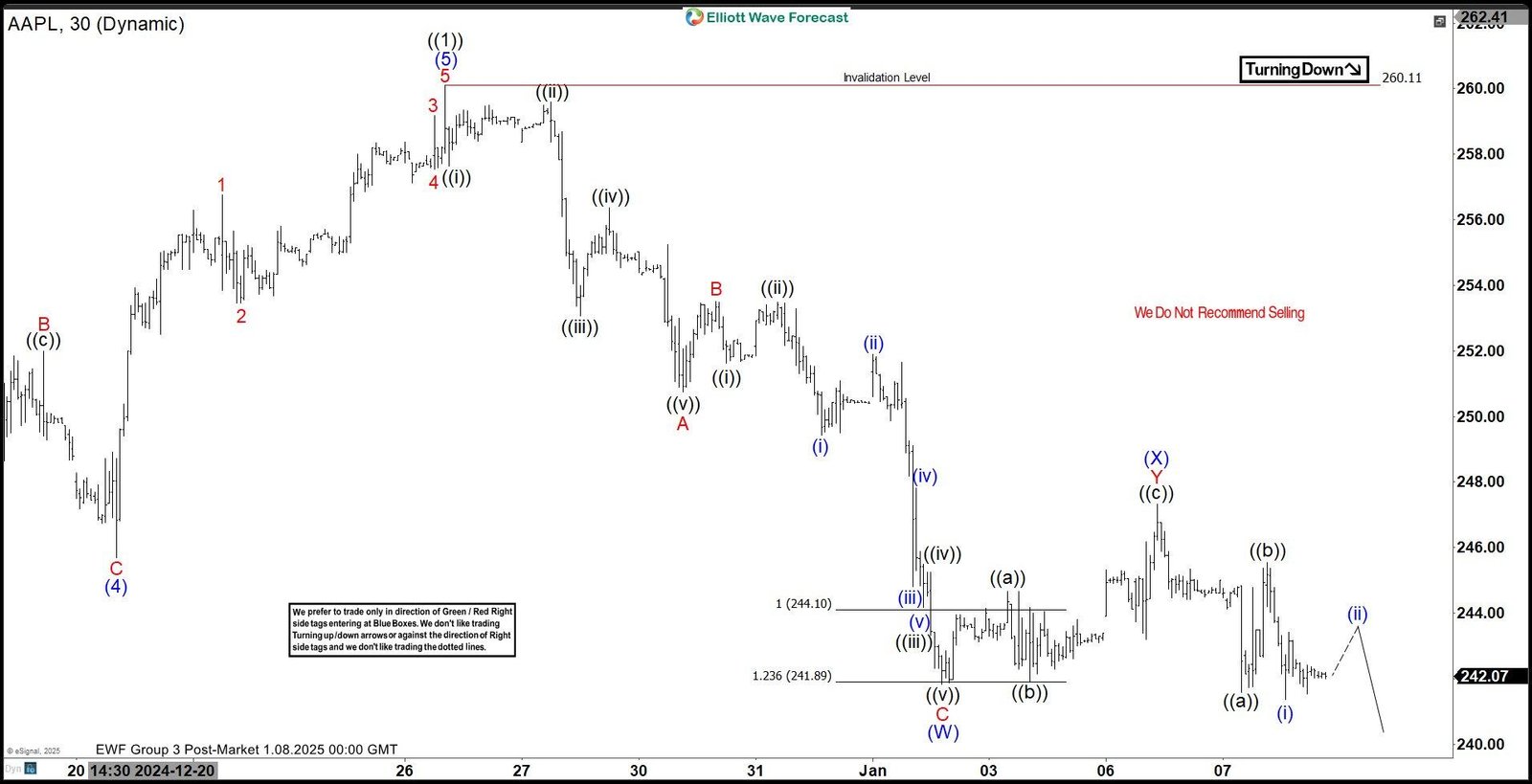Image resolution: width=1532 pixels, height=784 pixels.
Task: Click the blue (X) wave label
Action: tap(1157, 459)
